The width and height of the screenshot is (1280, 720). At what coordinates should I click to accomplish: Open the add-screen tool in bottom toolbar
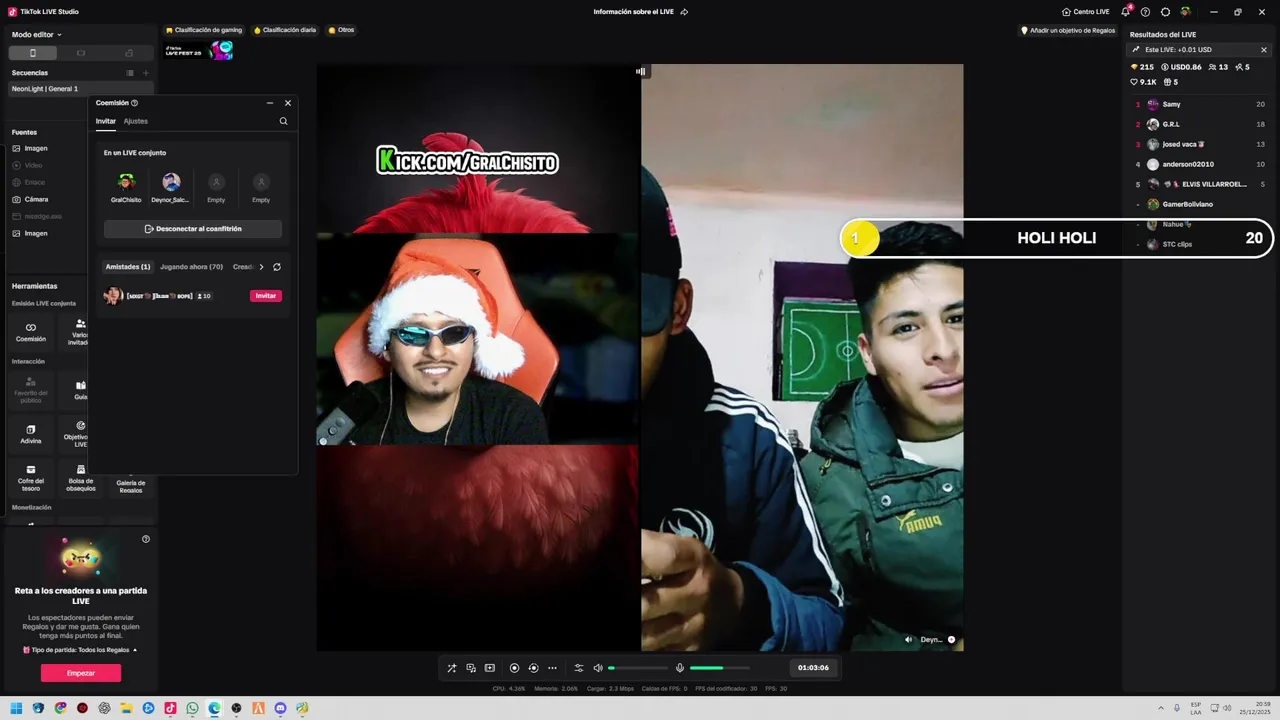click(x=490, y=668)
